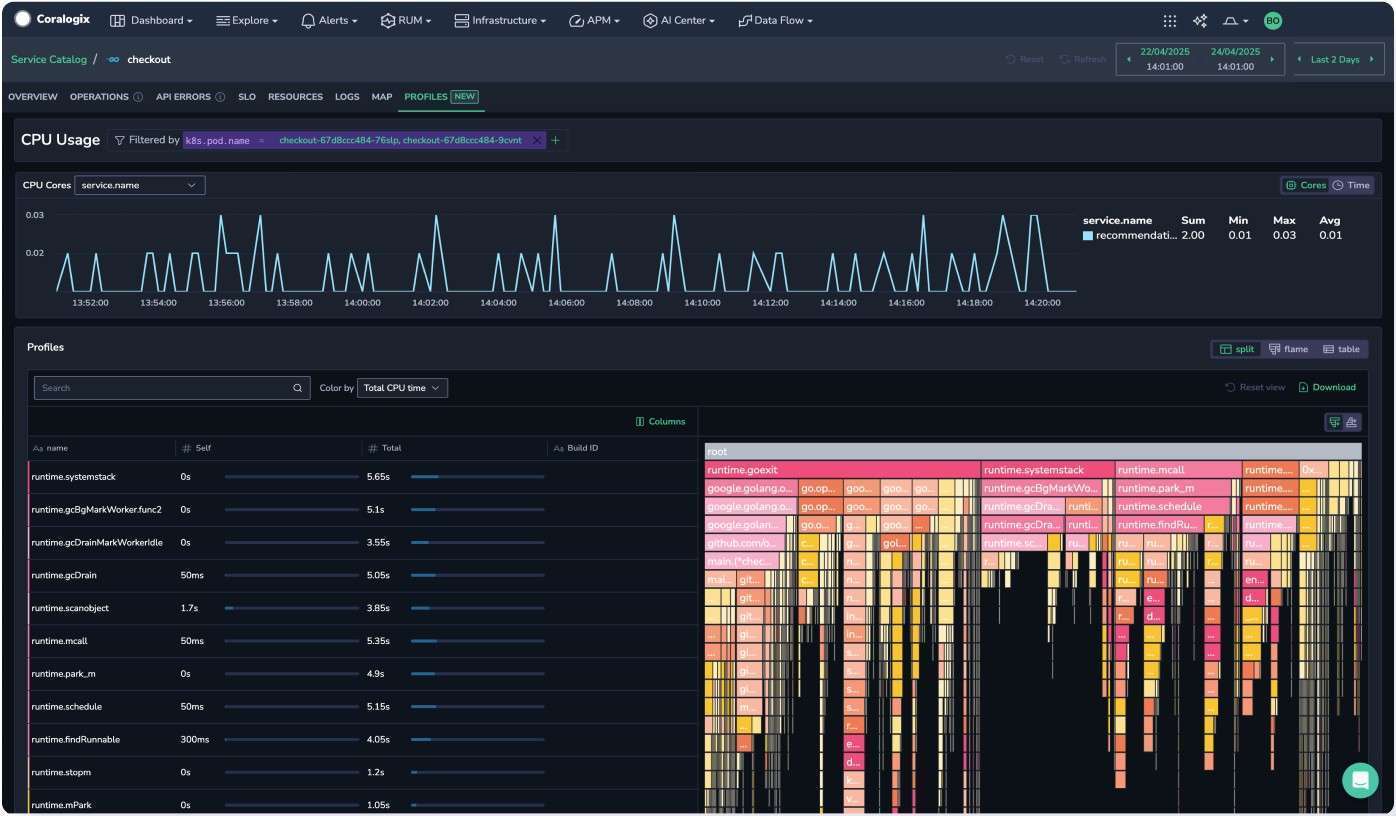The width and height of the screenshot is (1396, 816).
Task: Switch to the LOGS tab
Action: [347, 96]
